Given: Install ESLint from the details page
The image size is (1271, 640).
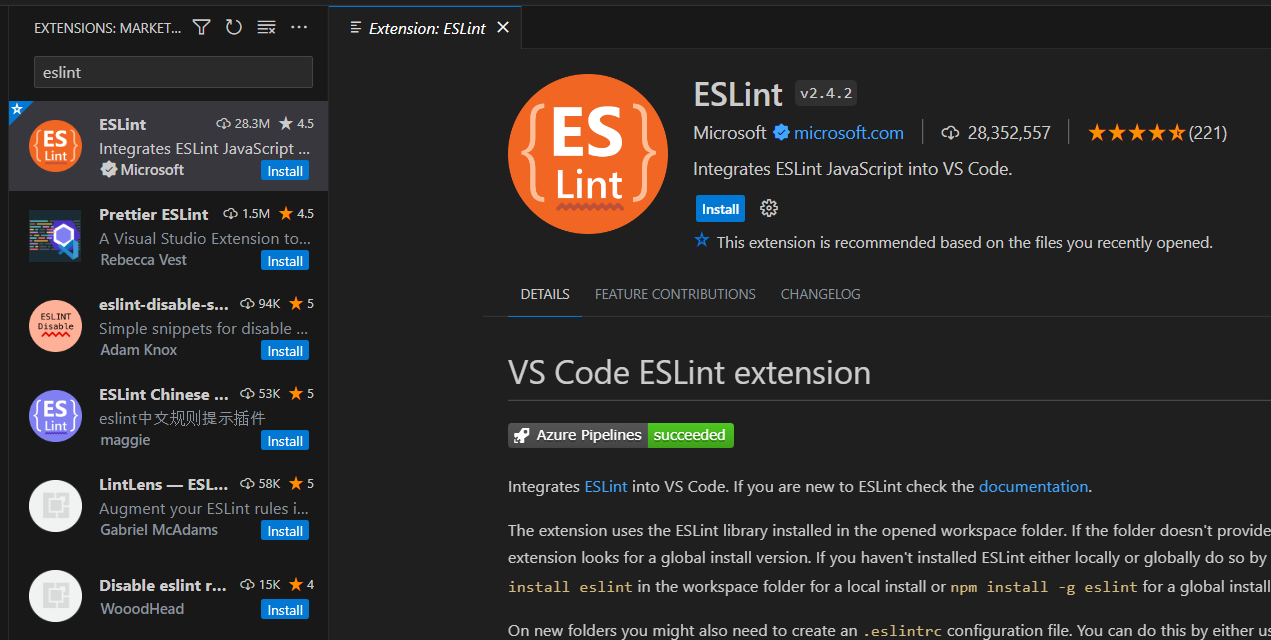Looking at the screenshot, I should coord(720,208).
